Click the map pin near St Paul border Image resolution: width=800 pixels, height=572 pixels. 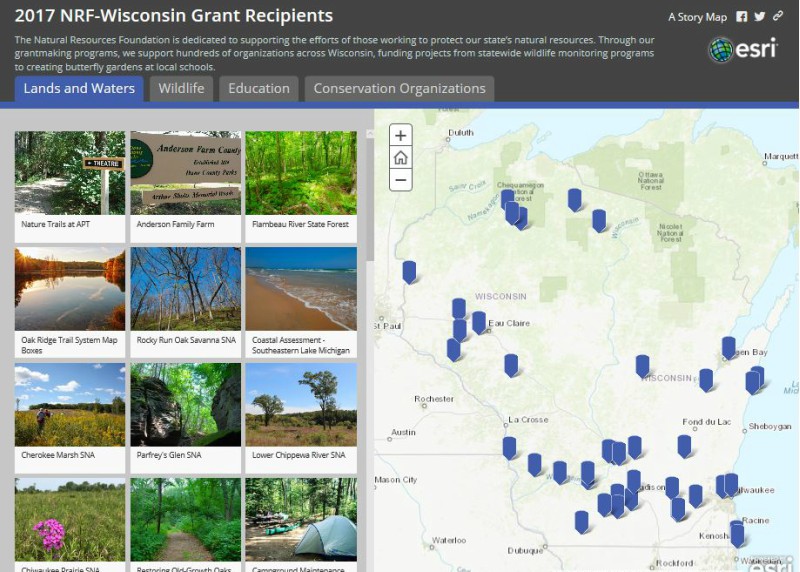pyautogui.click(x=409, y=272)
